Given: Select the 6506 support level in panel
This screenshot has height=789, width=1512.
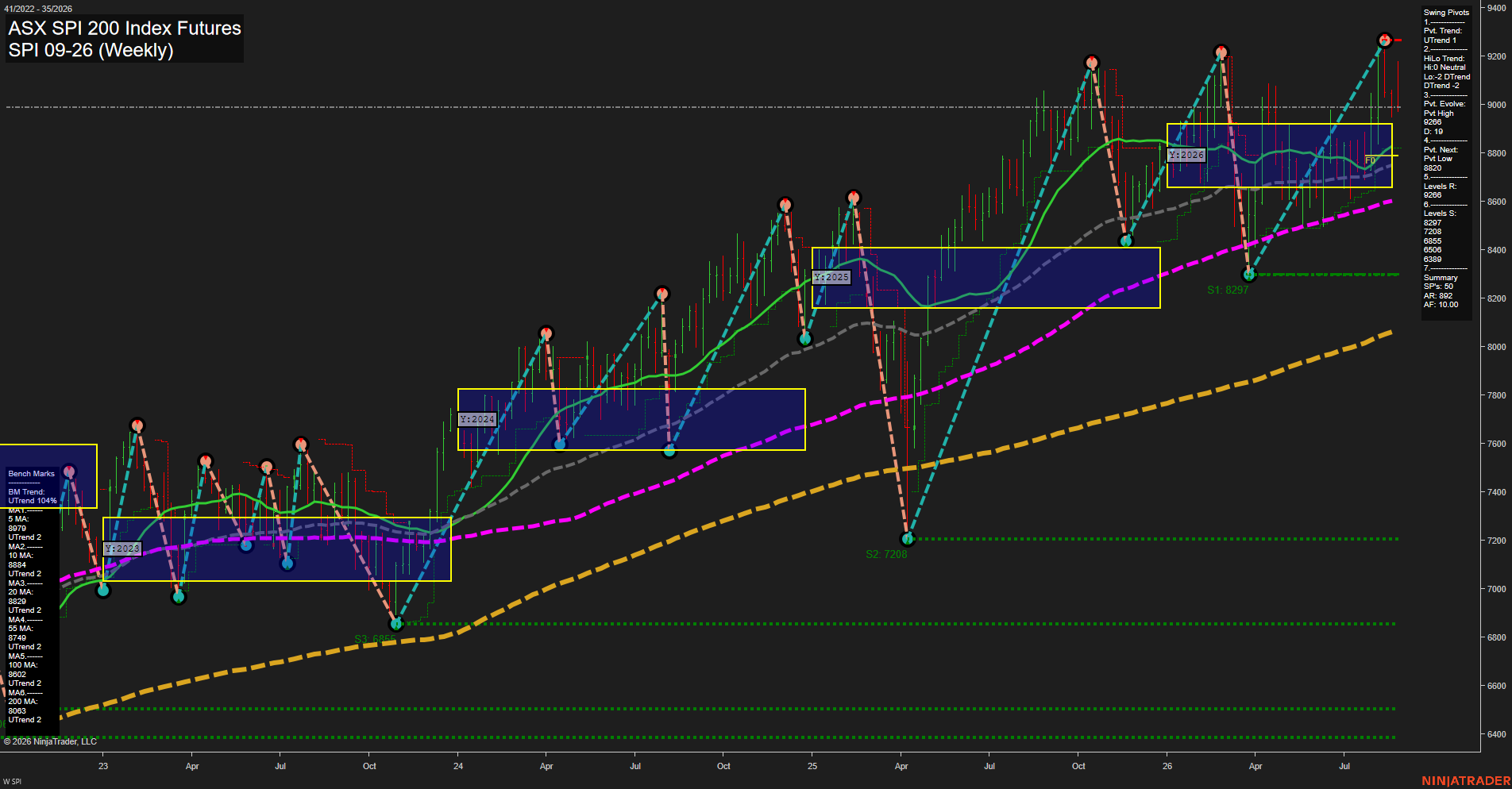Looking at the screenshot, I should pyautogui.click(x=1433, y=250).
